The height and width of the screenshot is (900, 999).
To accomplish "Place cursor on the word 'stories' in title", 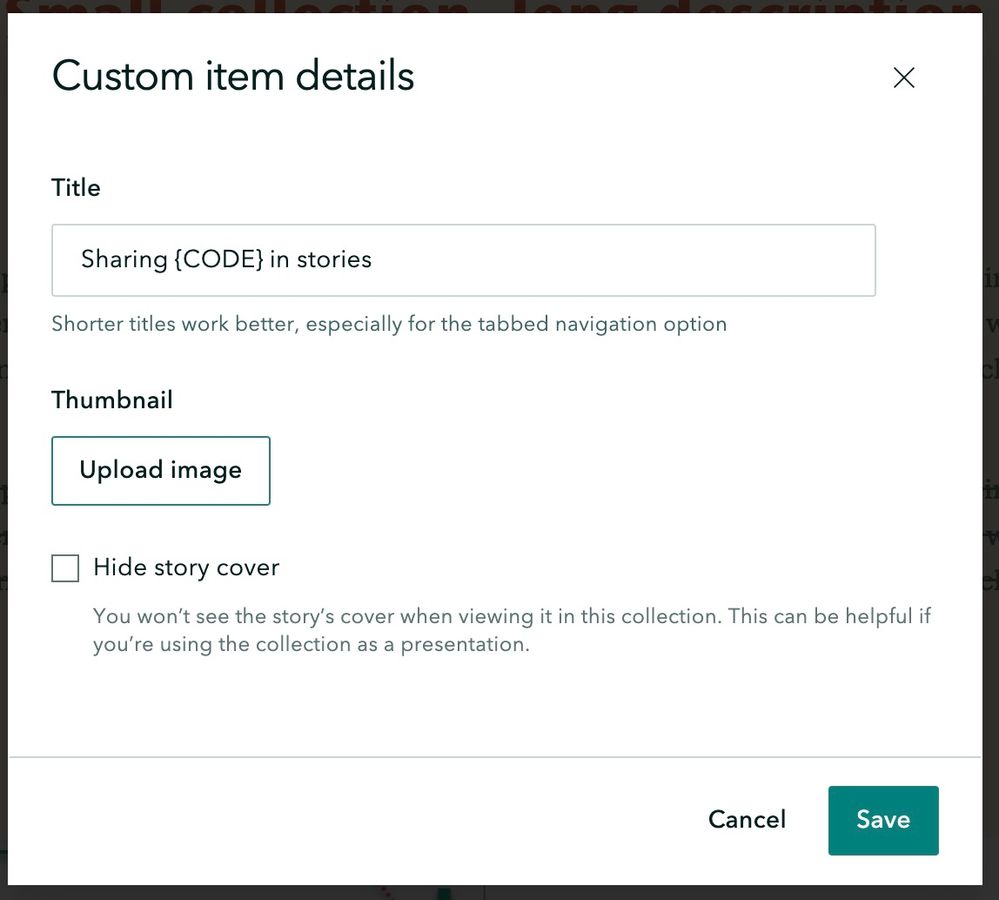I will point(334,260).
